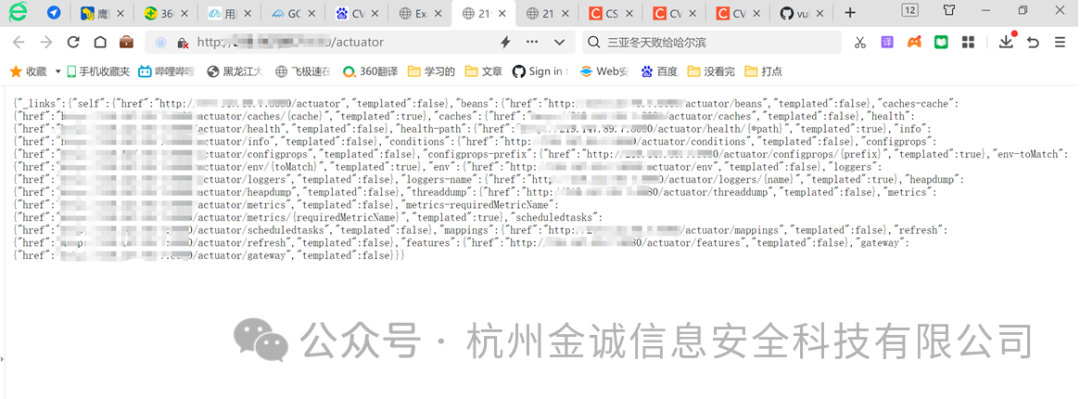Click the search magnifier icon
Screen dimensions: 1080x399
coord(594,43)
